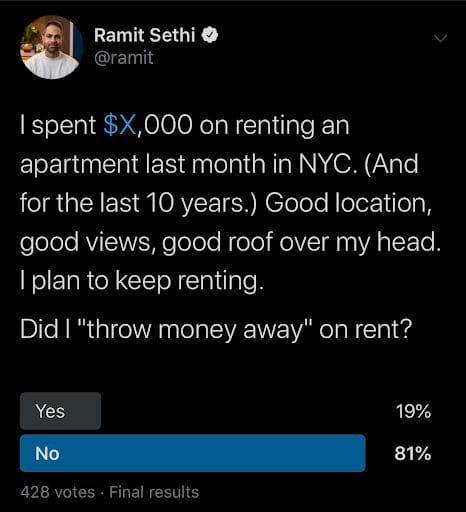The width and height of the screenshot is (466, 512).
Task: Open Ramit Sethi's profile picture
Action: pos(52,47)
